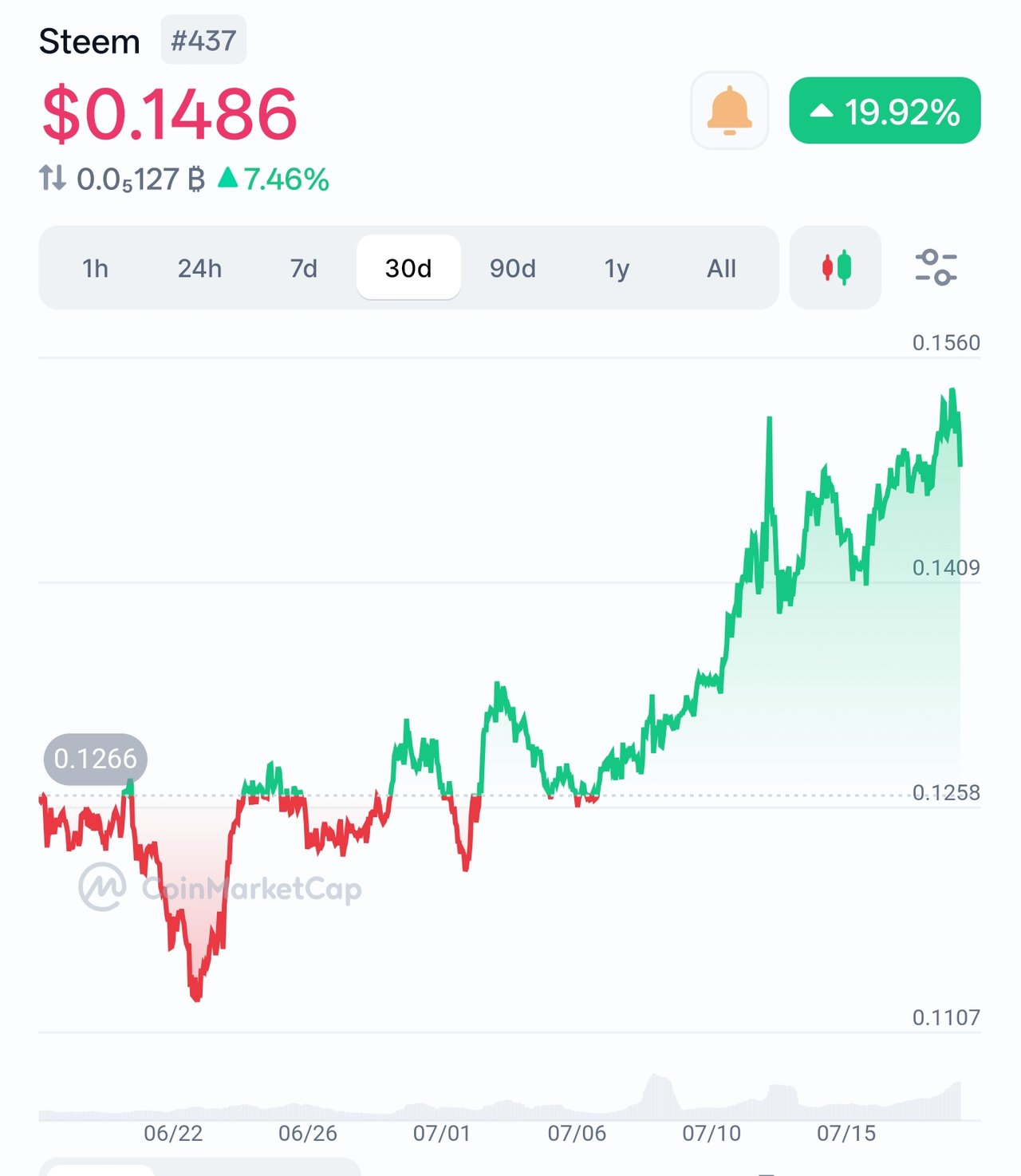
Task: Open chart settings sliders icon
Action: (936, 267)
